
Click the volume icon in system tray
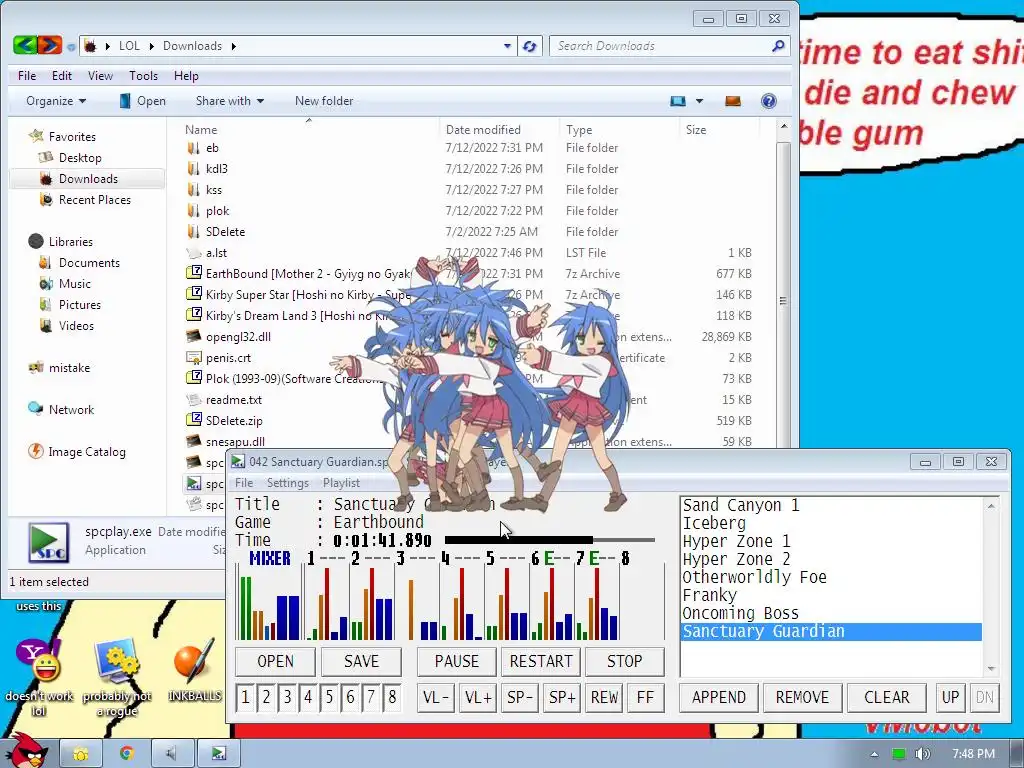922,754
